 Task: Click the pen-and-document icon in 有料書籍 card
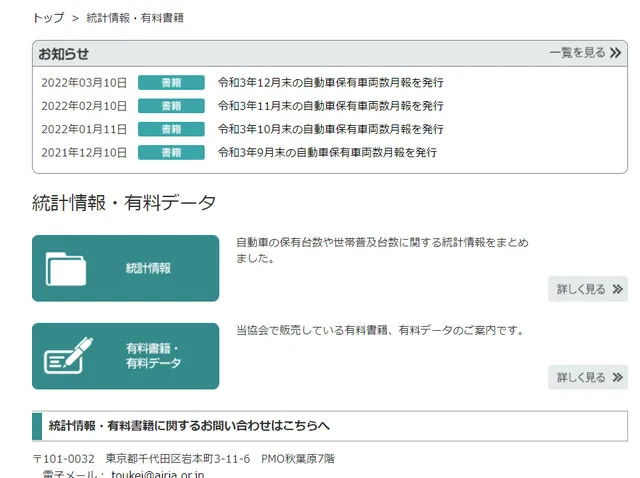(68, 355)
